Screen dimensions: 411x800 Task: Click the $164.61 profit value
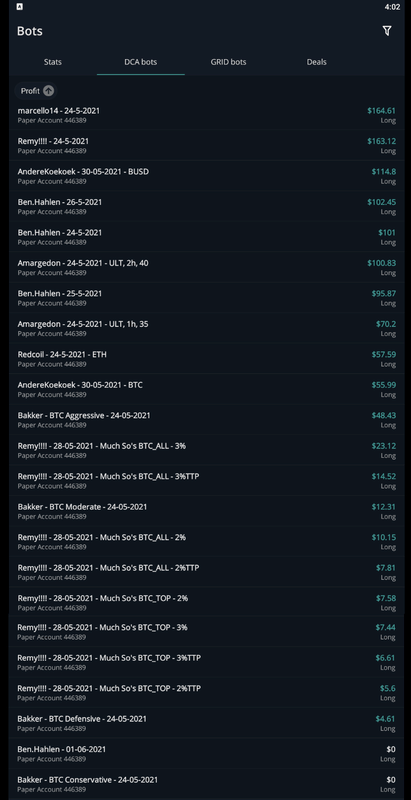point(381,111)
